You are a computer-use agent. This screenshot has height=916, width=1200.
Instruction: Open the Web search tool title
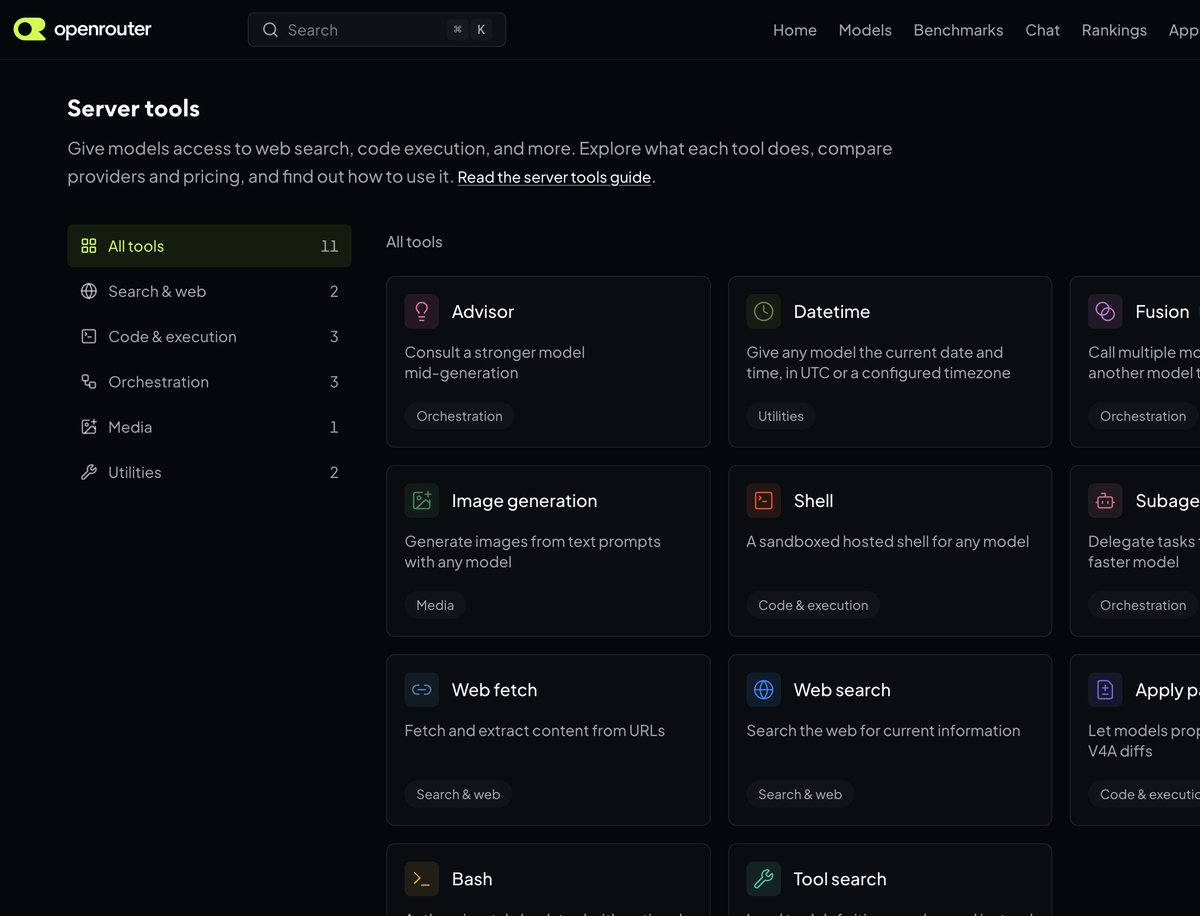click(x=842, y=689)
